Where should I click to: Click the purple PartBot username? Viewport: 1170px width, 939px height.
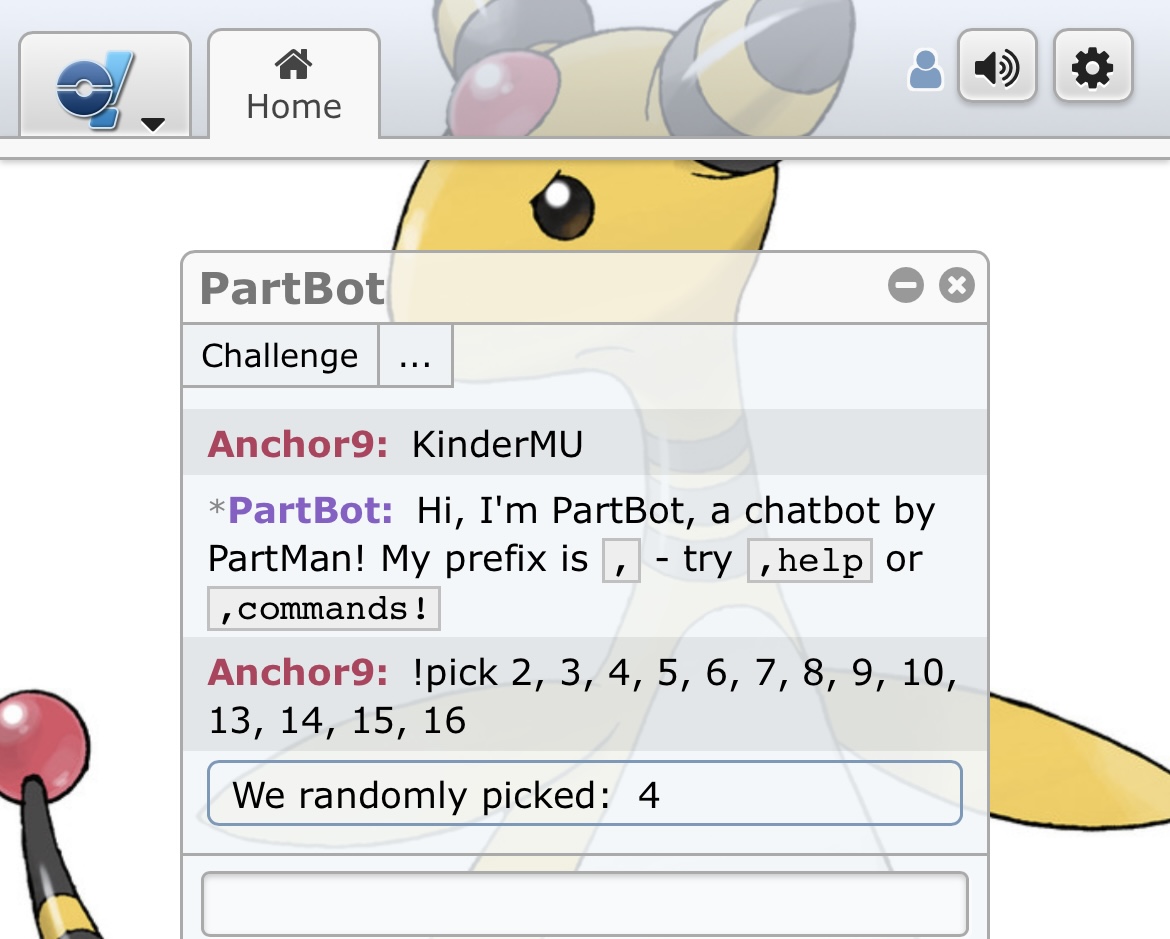(310, 511)
